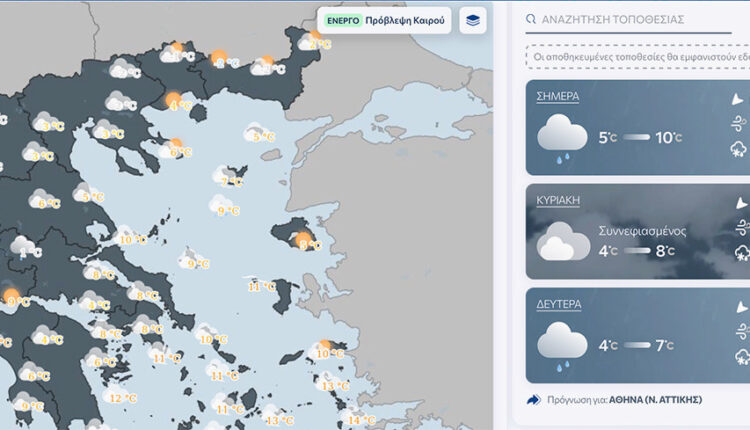
Task: Click the forecast arrow icon beside Πρόγνωση
Action: (533, 400)
